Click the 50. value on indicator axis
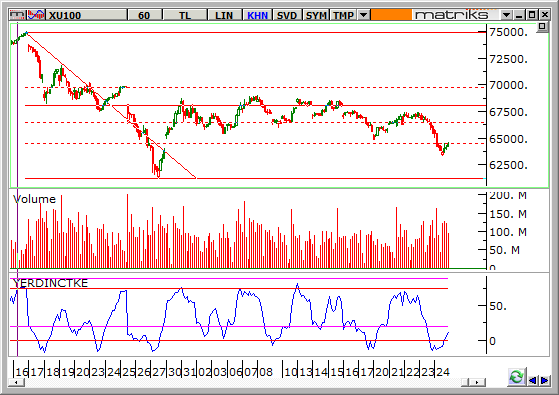The height and width of the screenshot is (395, 559). pyautogui.click(x=498, y=306)
